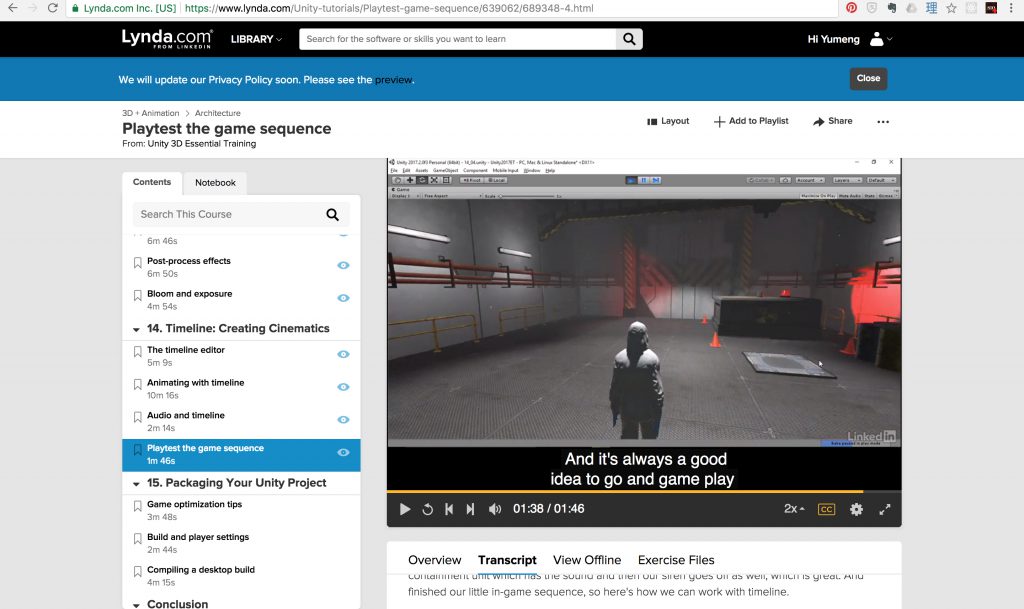The image size is (1024, 609).
Task: Open the View Offline tab
Action: (587, 560)
